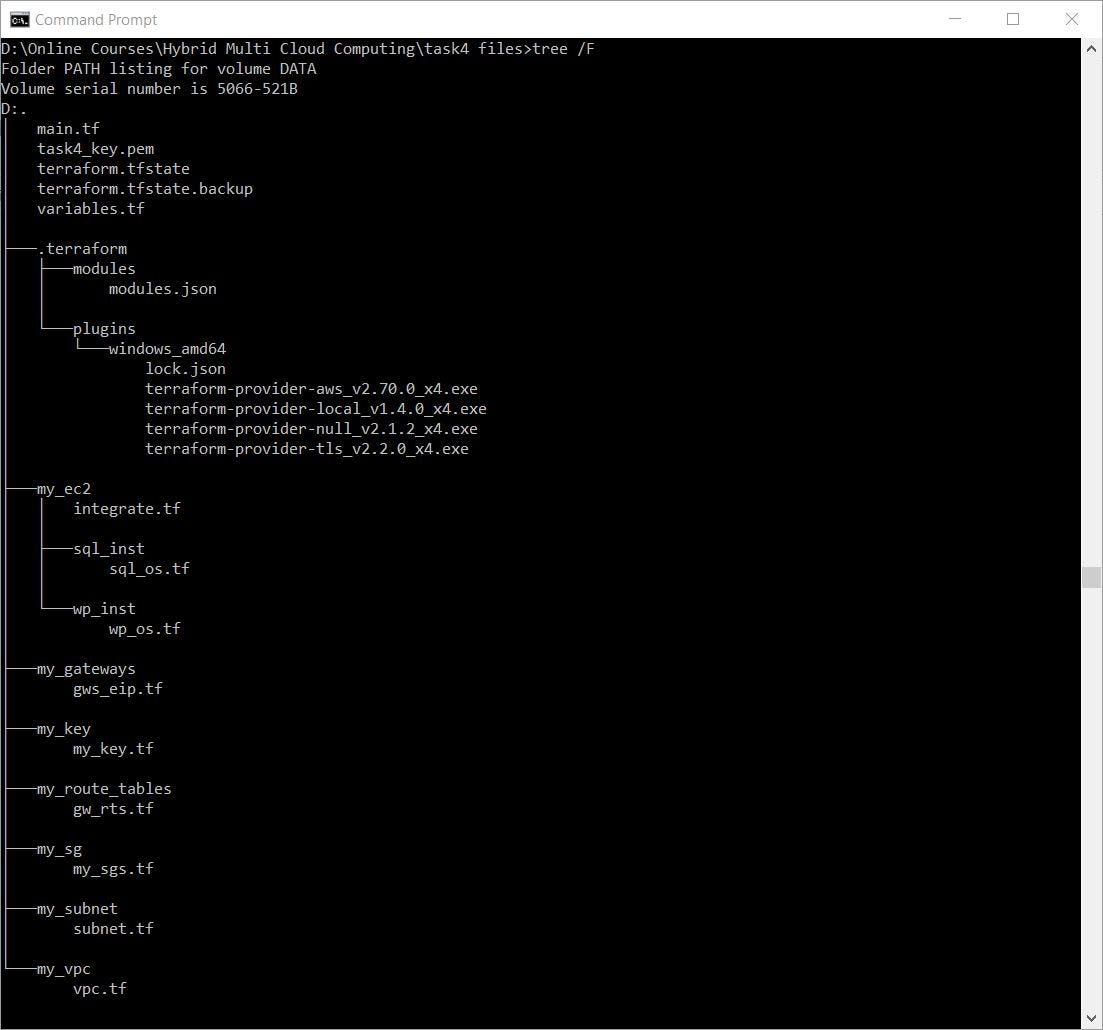Click the wp_inst folder entry
This screenshot has width=1103, height=1030.
104,609
